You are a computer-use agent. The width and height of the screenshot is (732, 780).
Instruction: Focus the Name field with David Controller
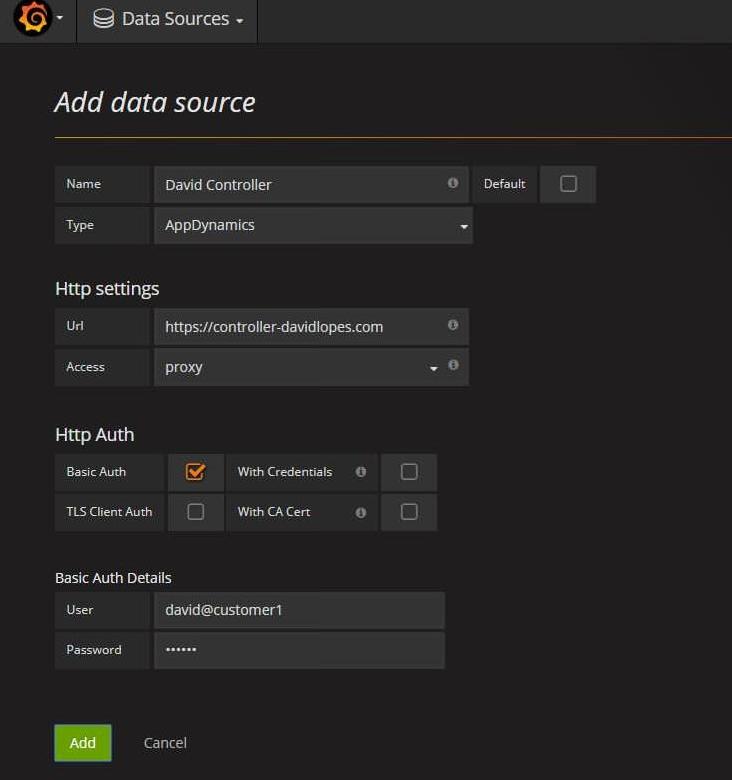coord(311,185)
